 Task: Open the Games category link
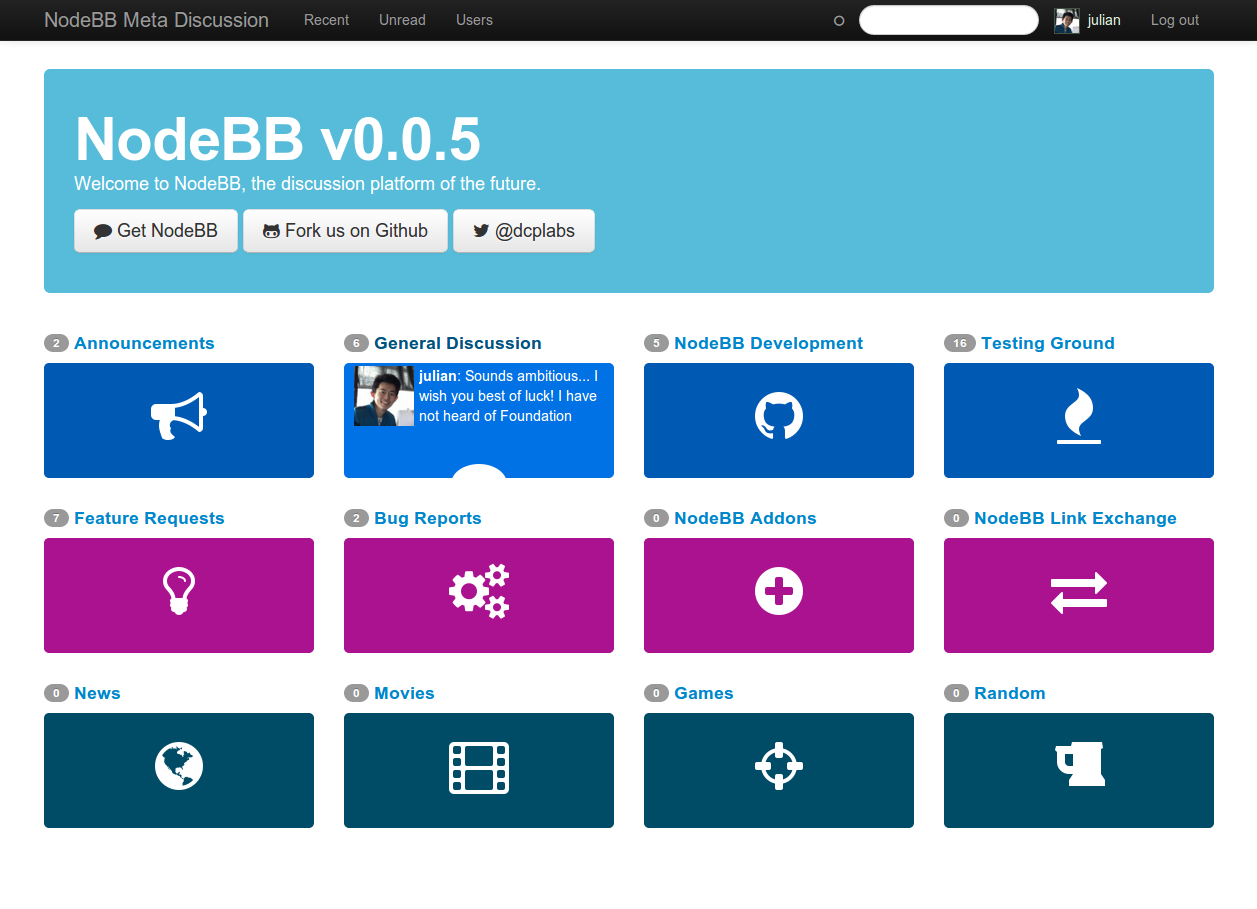[x=704, y=693]
